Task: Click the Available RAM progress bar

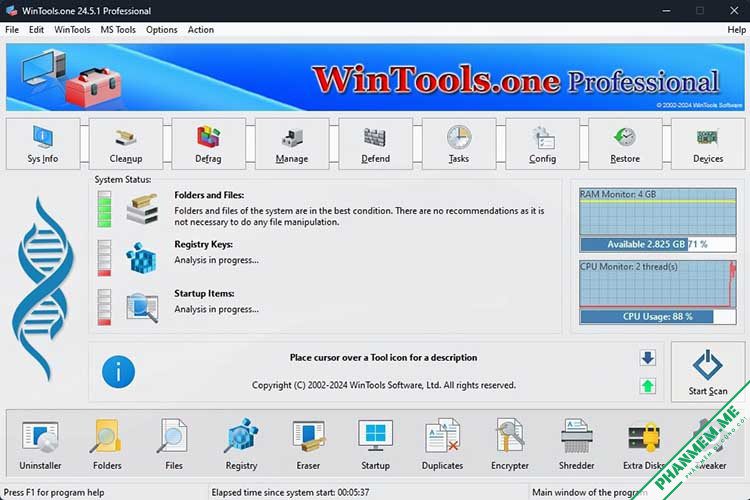Action: (x=658, y=244)
